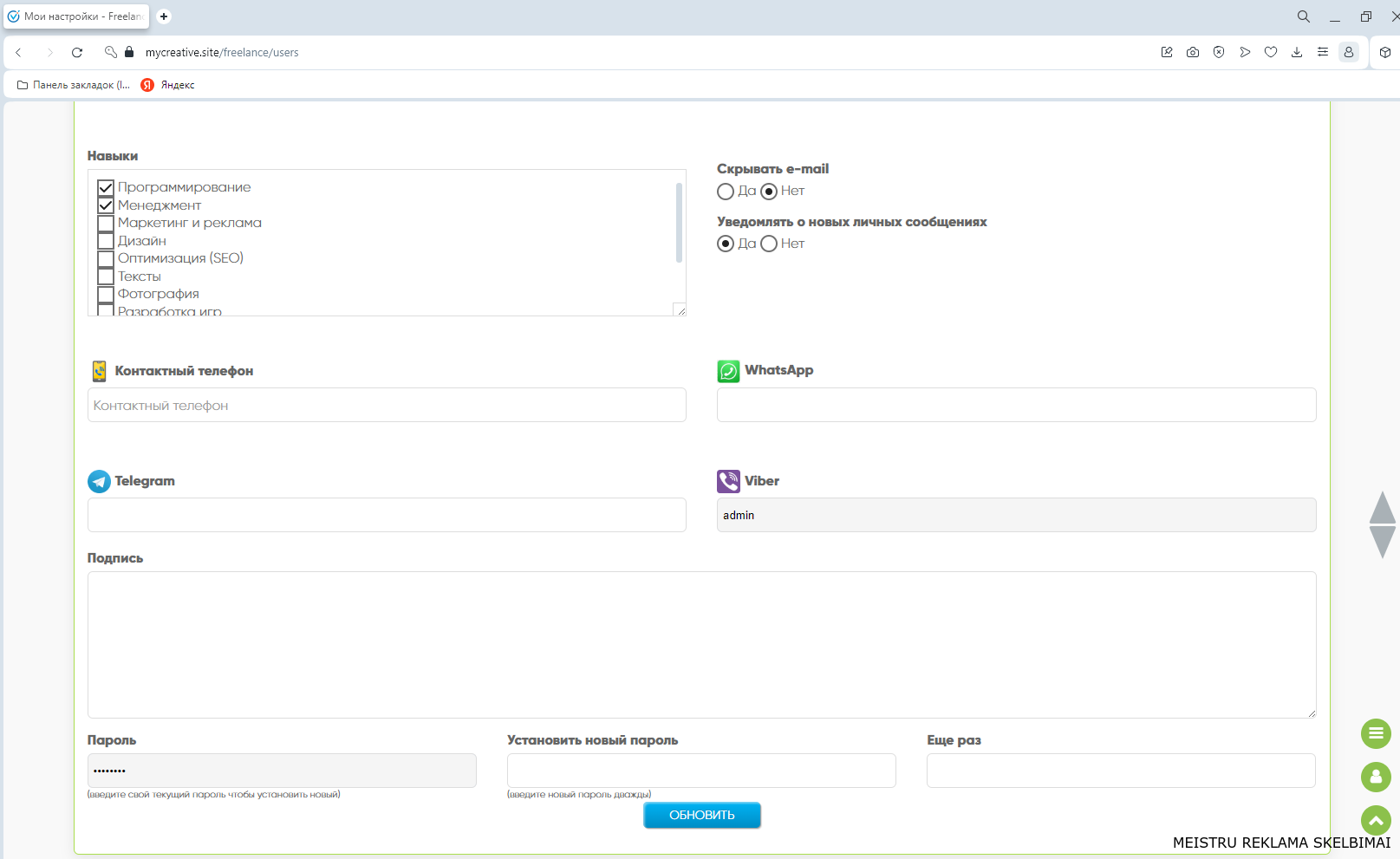
Task: Click the green user circle button
Action: click(x=1376, y=777)
